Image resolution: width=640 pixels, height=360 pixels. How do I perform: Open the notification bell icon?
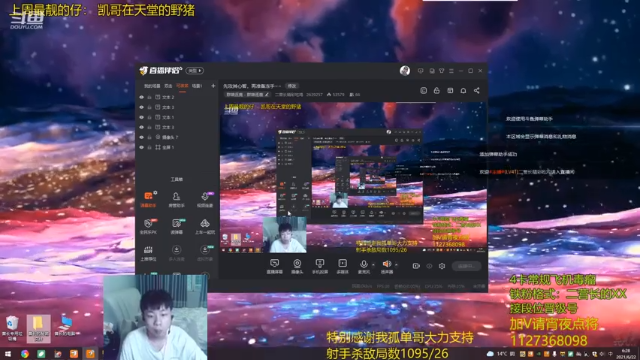pos(463,91)
